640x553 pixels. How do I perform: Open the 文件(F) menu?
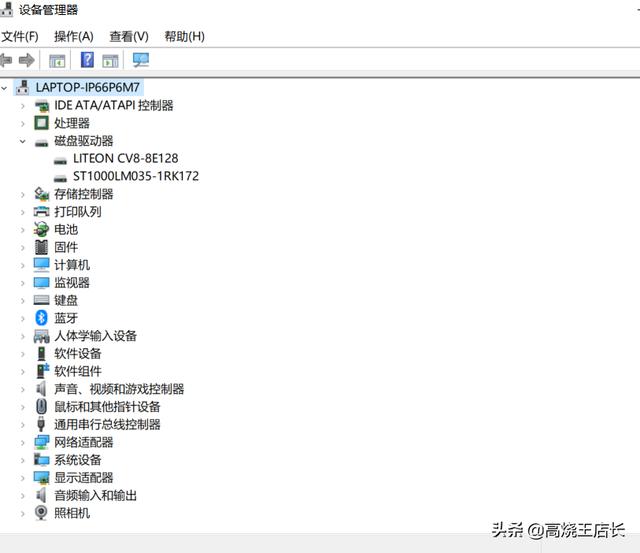coord(20,37)
